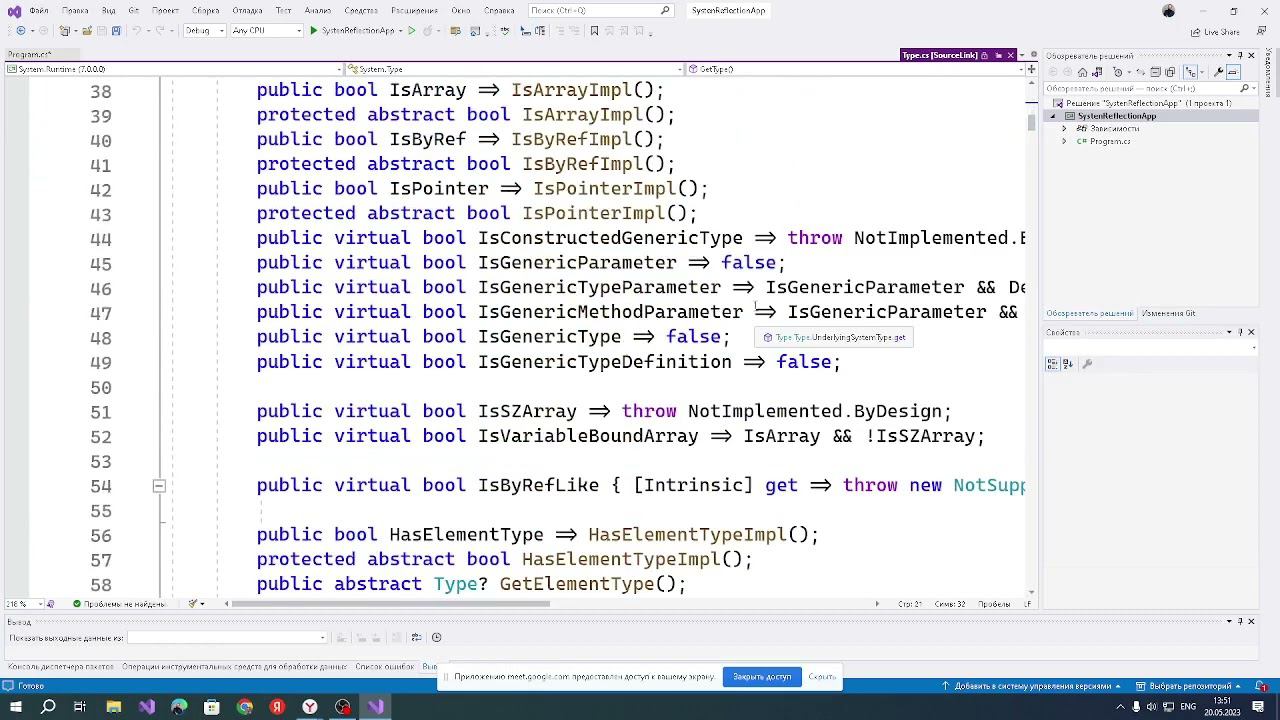Viewport: 1280px width, 720px height.
Task: Open the Microsoft Store taskbar icon
Action: (212, 707)
